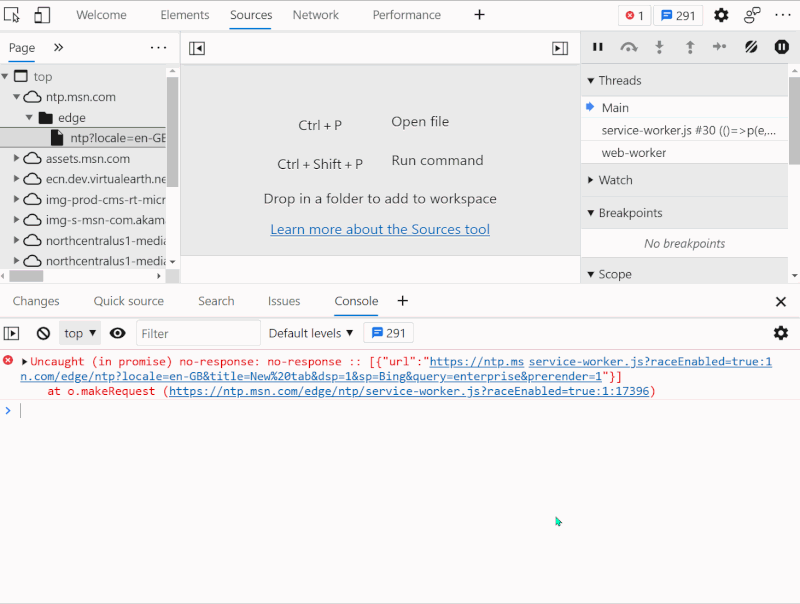Clear the console
The image size is (800, 604).
click(x=41, y=332)
